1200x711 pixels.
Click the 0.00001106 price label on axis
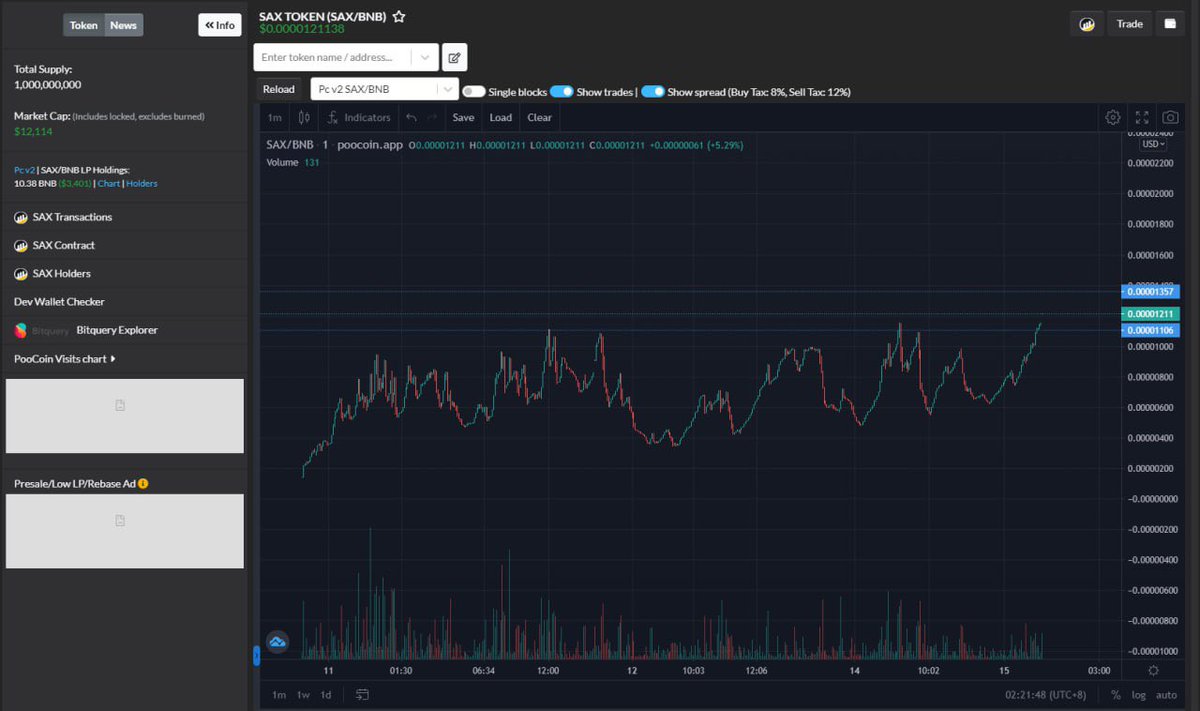[x=1151, y=330]
